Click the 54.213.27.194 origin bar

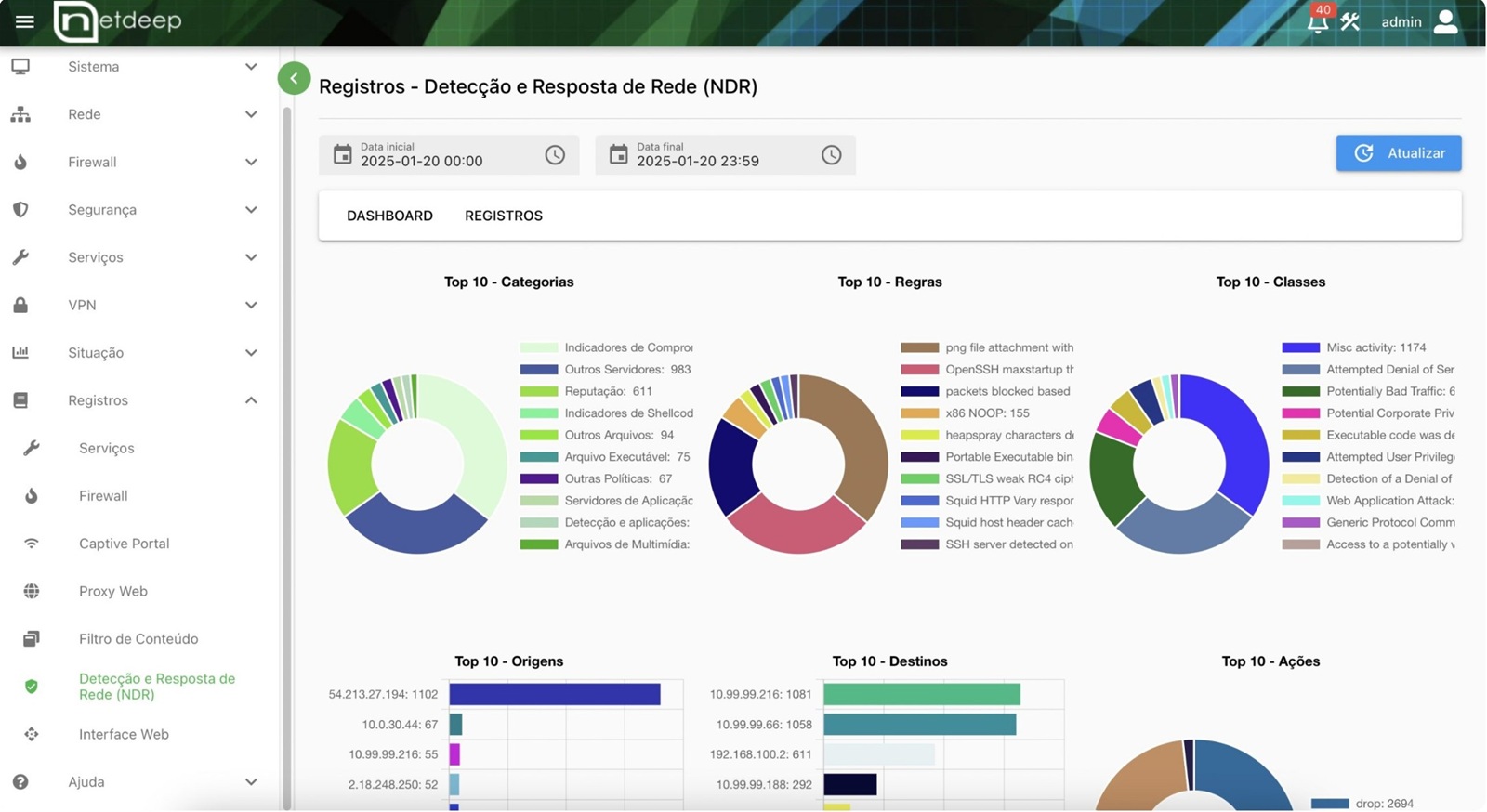point(555,694)
